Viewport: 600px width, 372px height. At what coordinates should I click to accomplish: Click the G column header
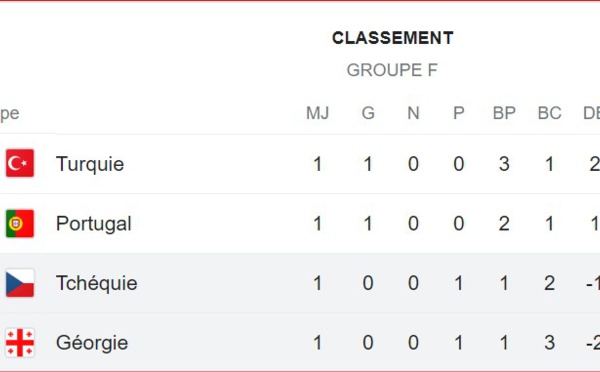[x=368, y=113]
